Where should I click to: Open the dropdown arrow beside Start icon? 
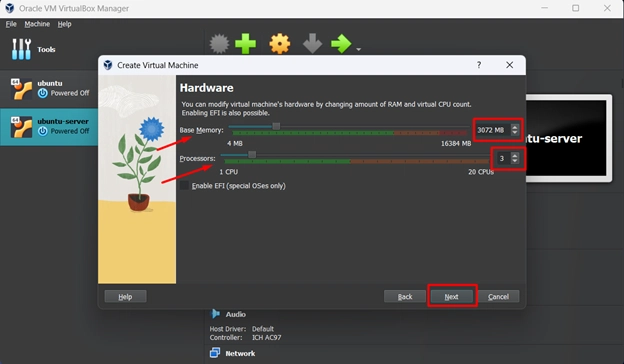tap(359, 49)
